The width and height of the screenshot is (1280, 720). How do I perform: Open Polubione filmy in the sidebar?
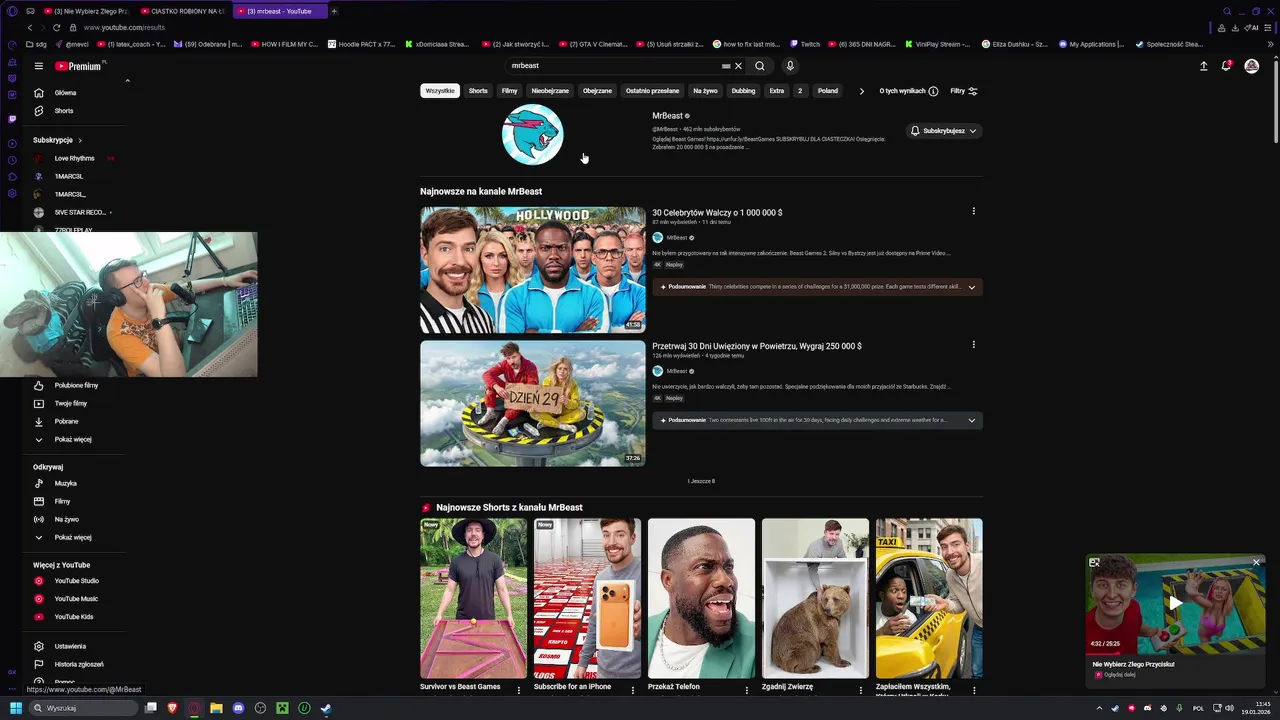pyautogui.click(x=76, y=385)
